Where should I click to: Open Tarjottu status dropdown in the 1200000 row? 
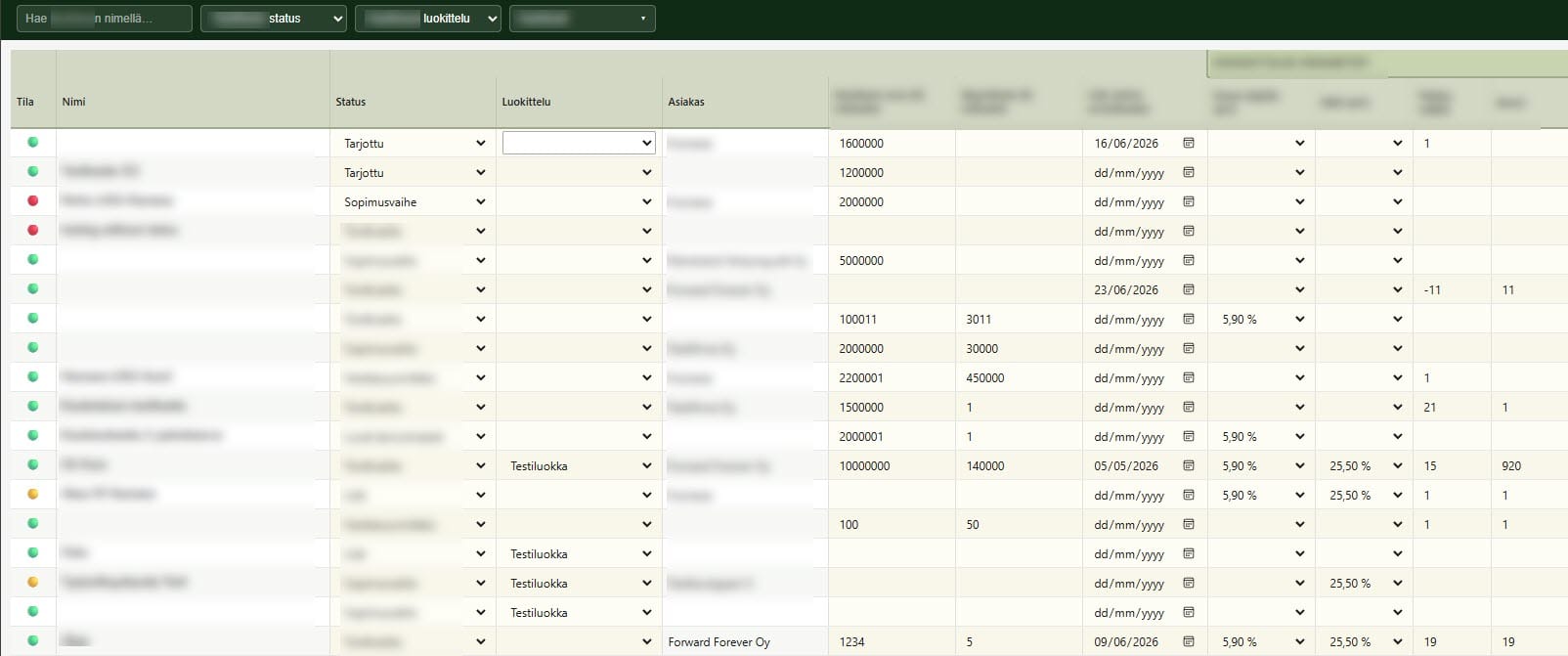coord(414,172)
